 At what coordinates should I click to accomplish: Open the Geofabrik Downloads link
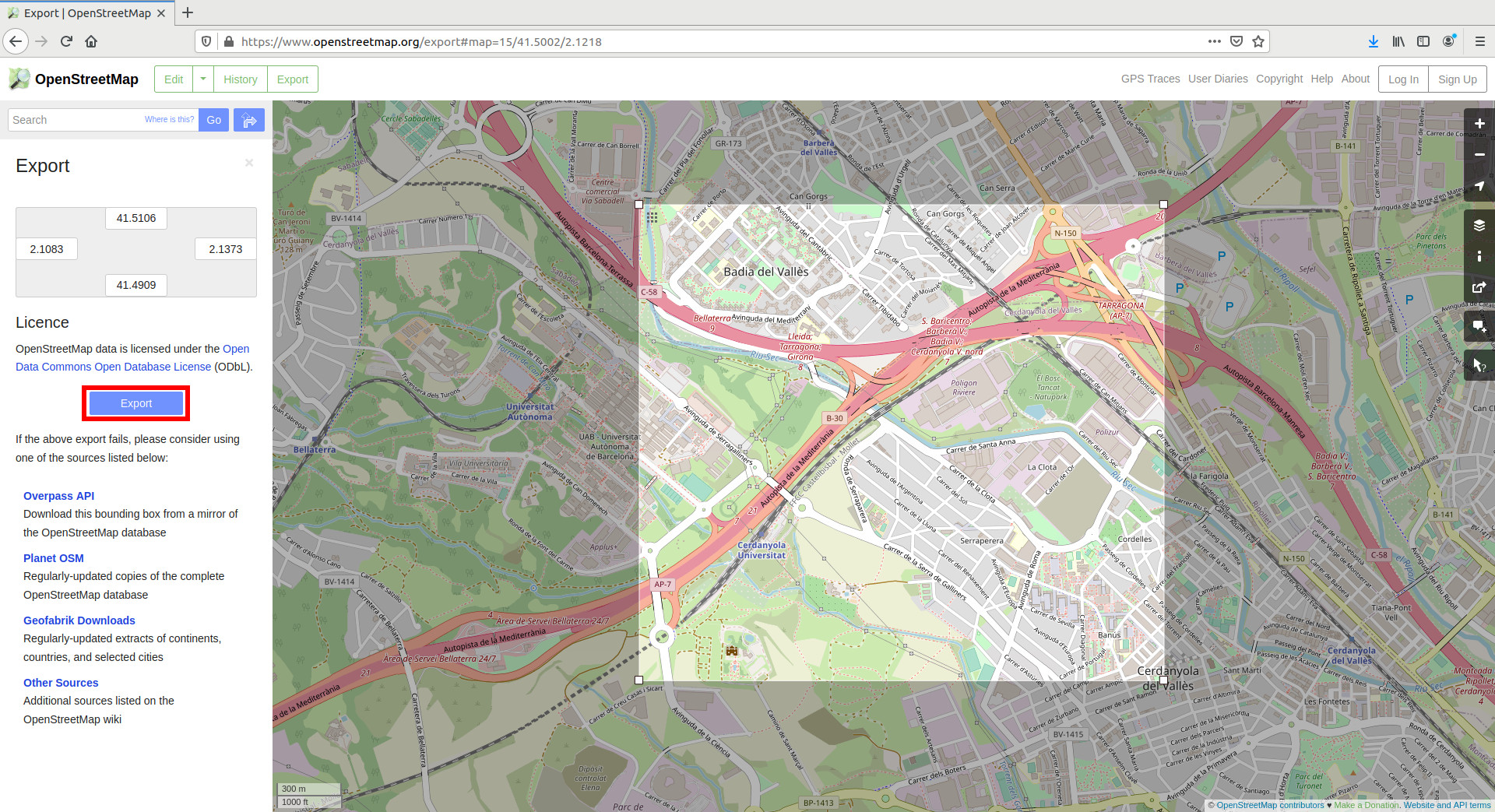(79, 620)
